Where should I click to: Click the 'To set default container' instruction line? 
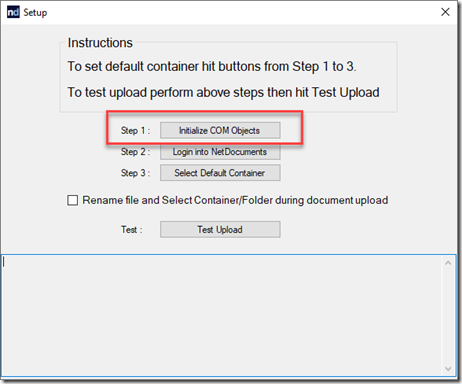(212, 66)
